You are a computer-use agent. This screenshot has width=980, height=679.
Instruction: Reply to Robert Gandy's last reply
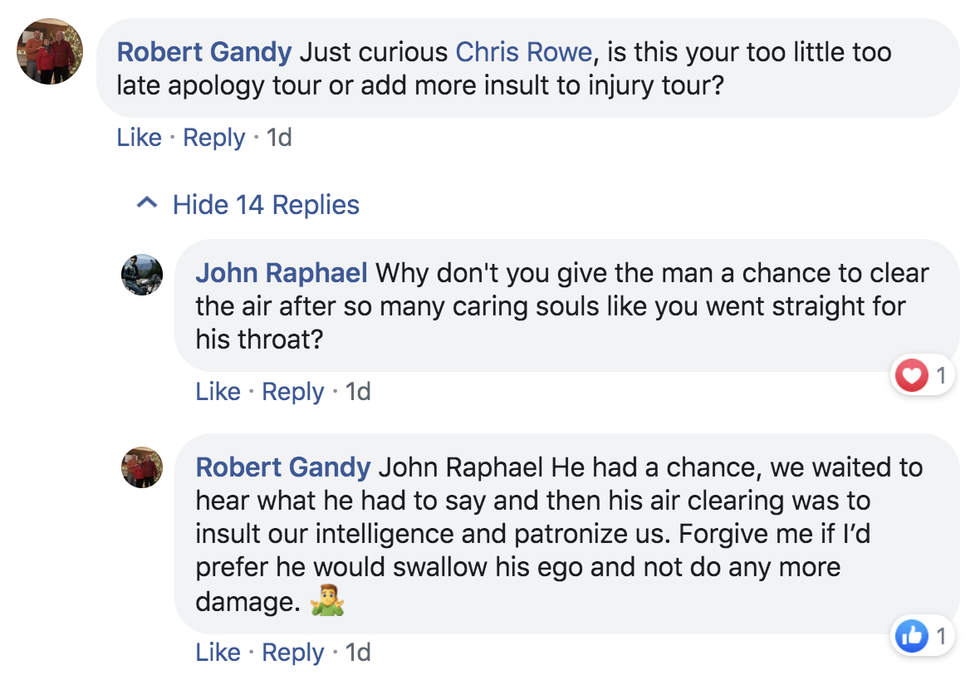pos(293,653)
